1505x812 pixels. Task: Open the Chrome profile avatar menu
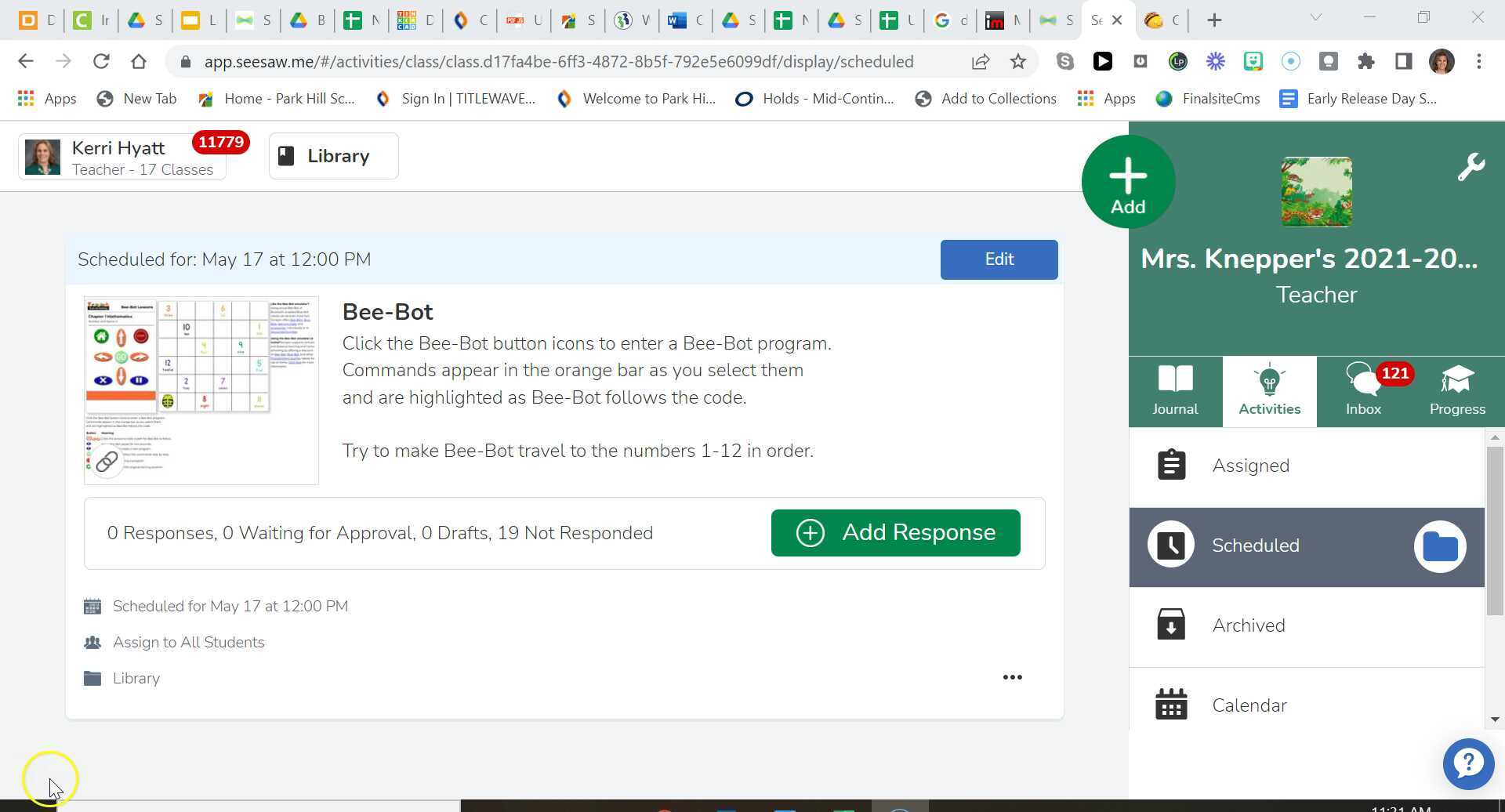1443,61
